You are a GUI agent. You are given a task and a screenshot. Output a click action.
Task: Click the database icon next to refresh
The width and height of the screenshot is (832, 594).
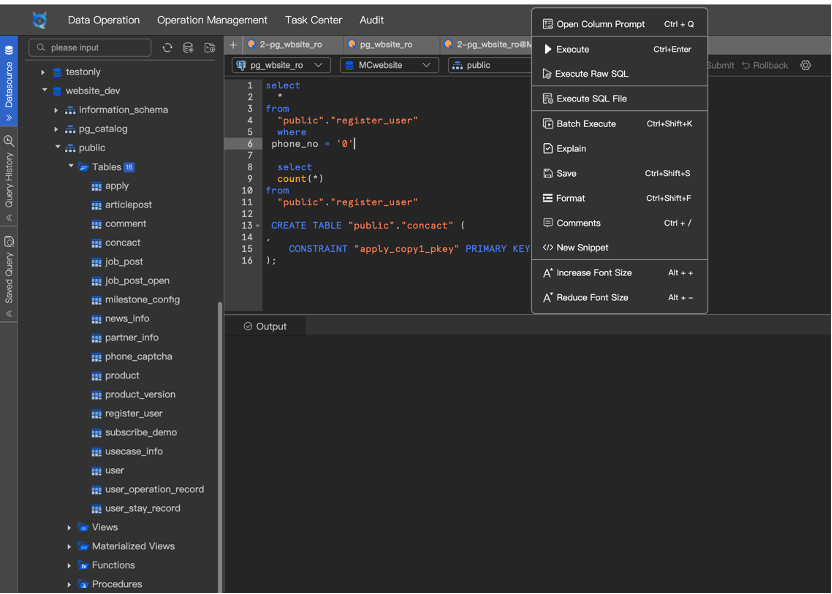click(188, 48)
